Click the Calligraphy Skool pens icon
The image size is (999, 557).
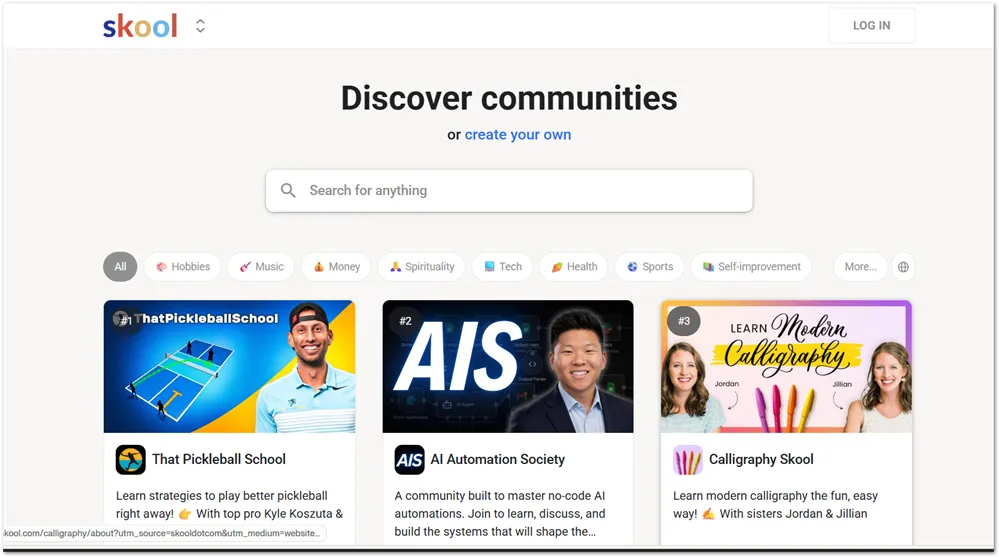coord(687,459)
